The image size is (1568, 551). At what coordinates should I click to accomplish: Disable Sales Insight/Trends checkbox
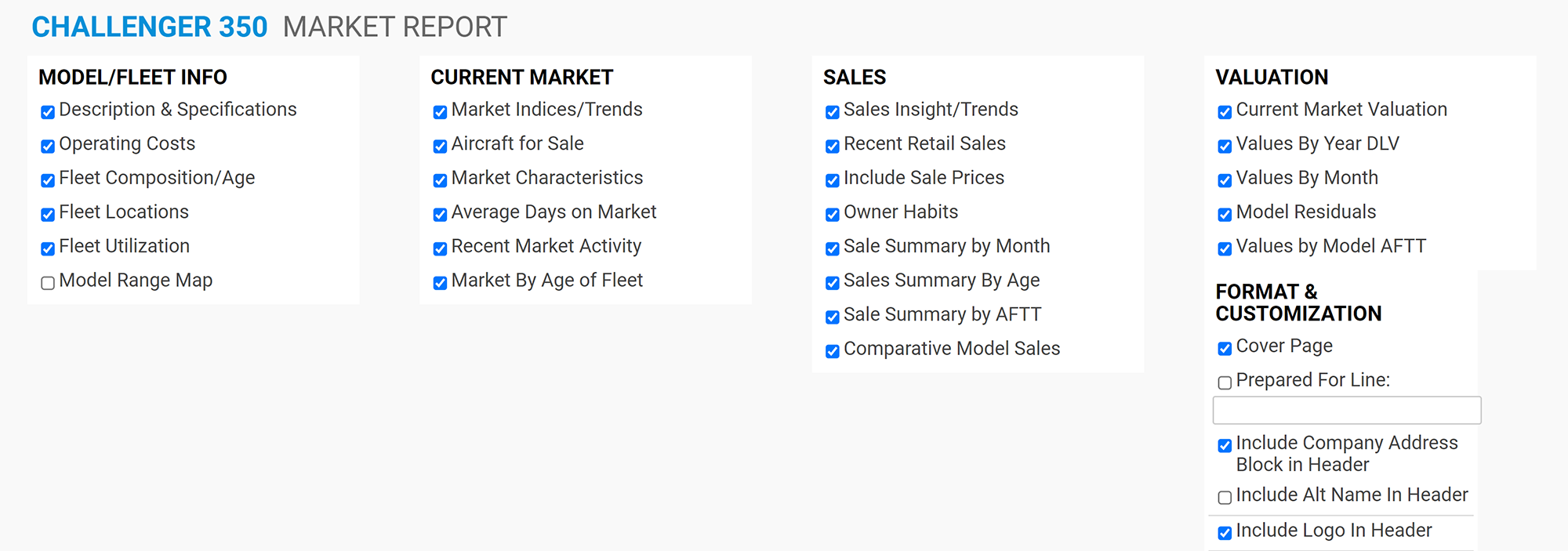pyautogui.click(x=833, y=112)
